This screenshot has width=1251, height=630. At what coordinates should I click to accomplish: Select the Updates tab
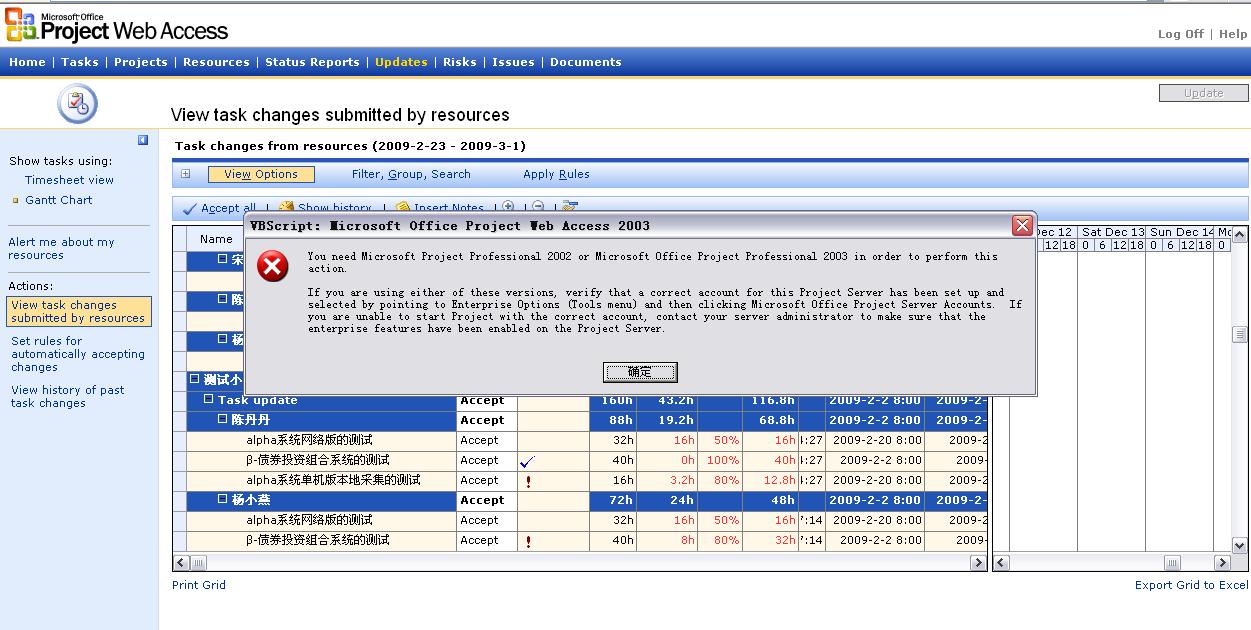tap(401, 62)
